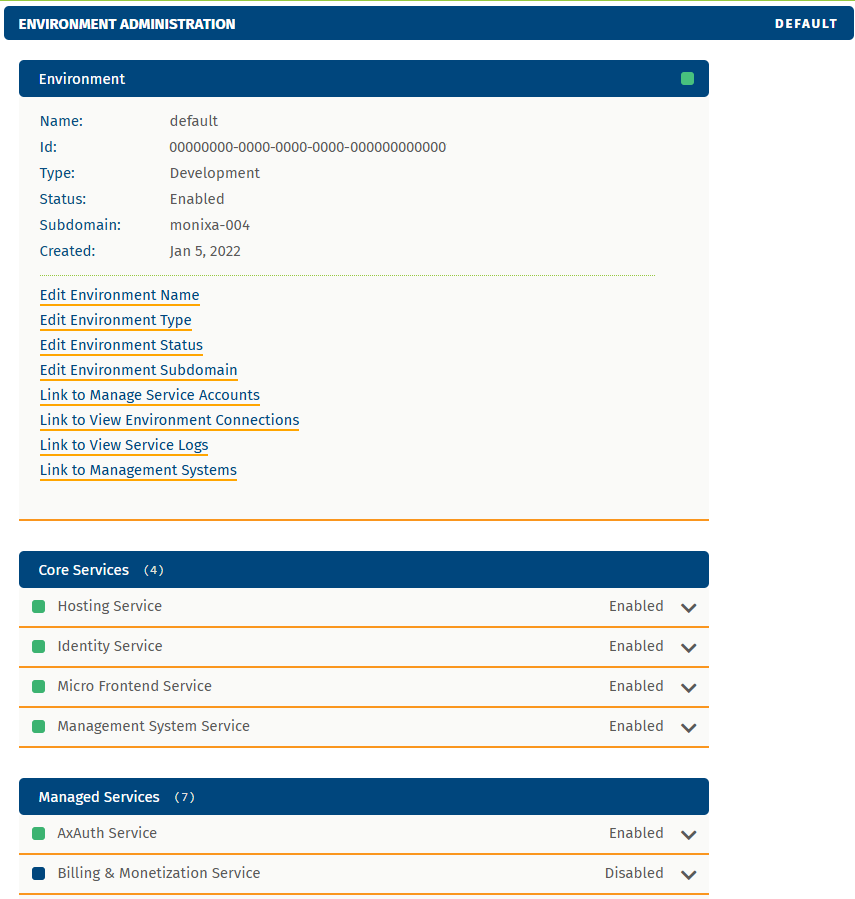Expand the Hosting Service row chevron
The height and width of the screenshot is (899, 855).
[x=688, y=608]
